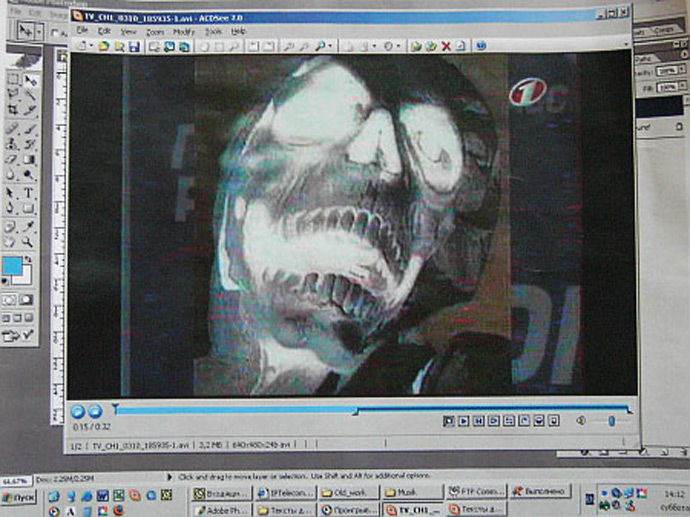This screenshot has height=517, width=690.
Task: Click the Save icon in ACDSee toolbar
Action: click(133, 46)
